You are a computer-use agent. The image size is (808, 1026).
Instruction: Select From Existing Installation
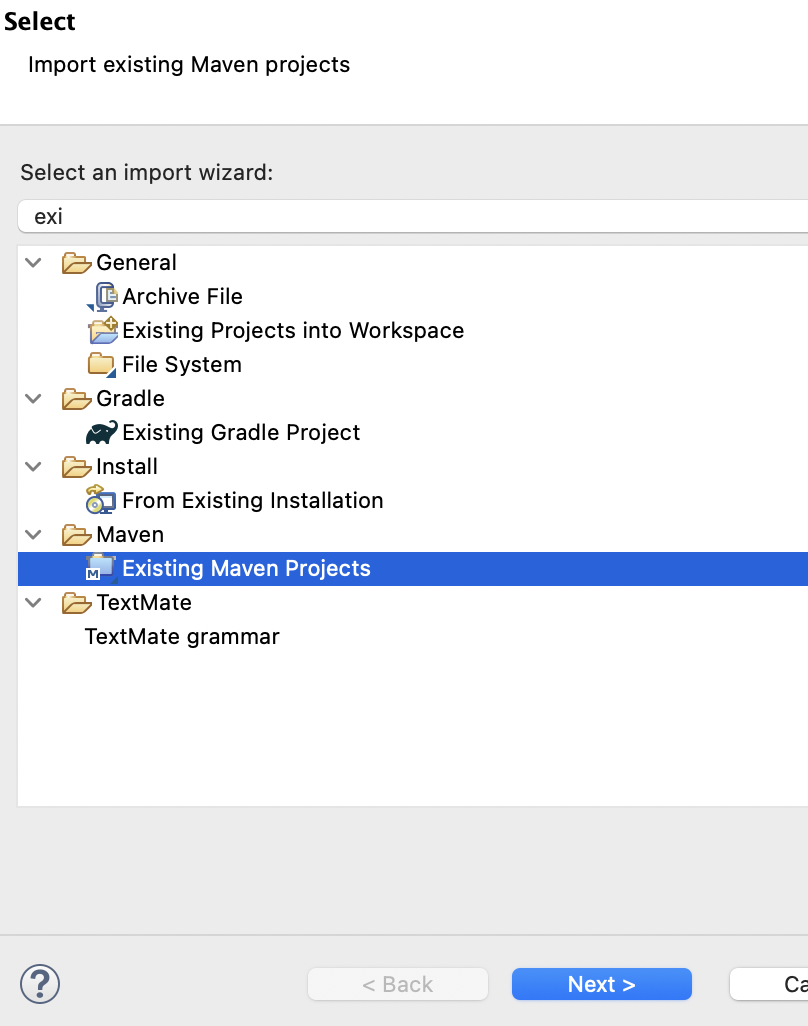pyautogui.click(x=253, y=501)
